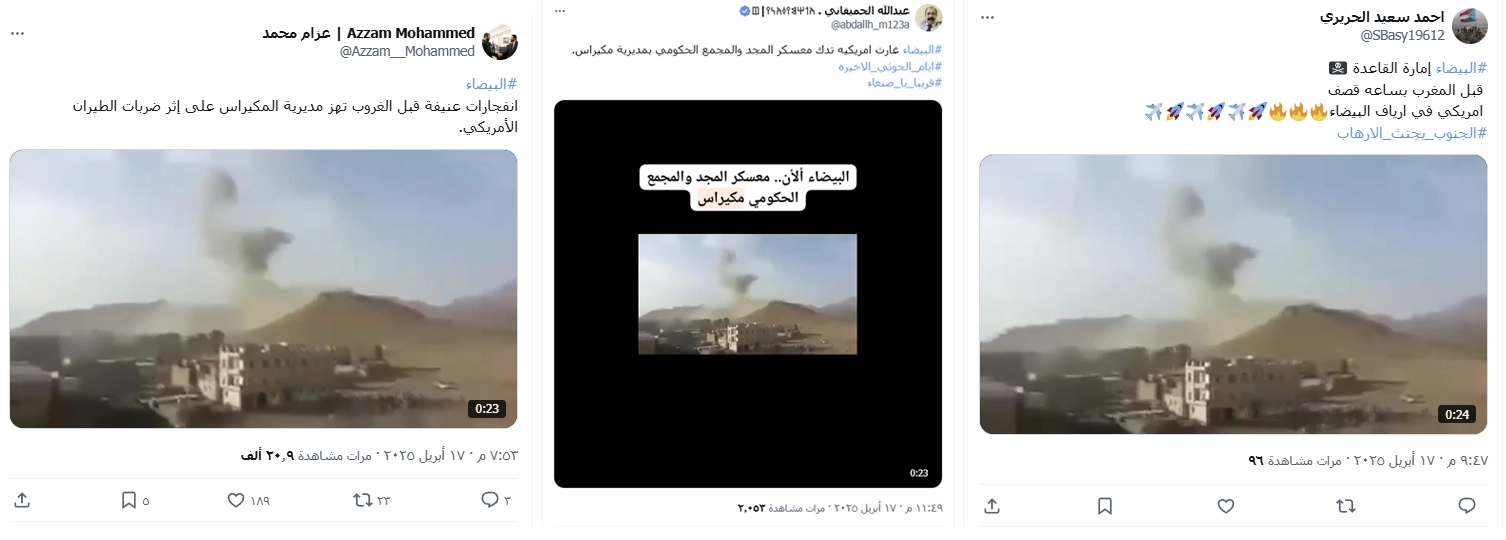The image size is (1506, 540).
Task: Open Azzam Mohammed's profile avatar
Action: [500, 42]
